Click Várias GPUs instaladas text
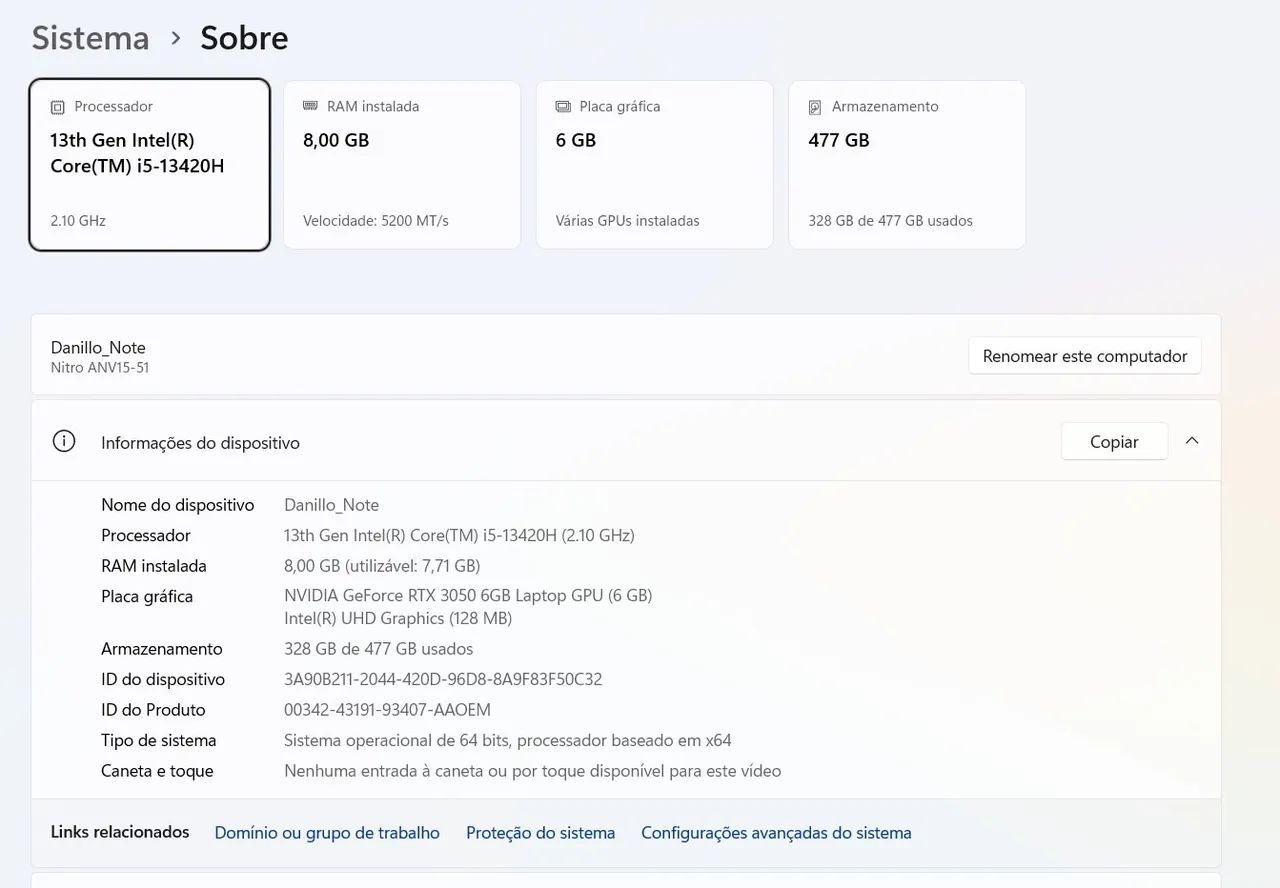Viewport: 1280px width, 888px height. [628, 221]
